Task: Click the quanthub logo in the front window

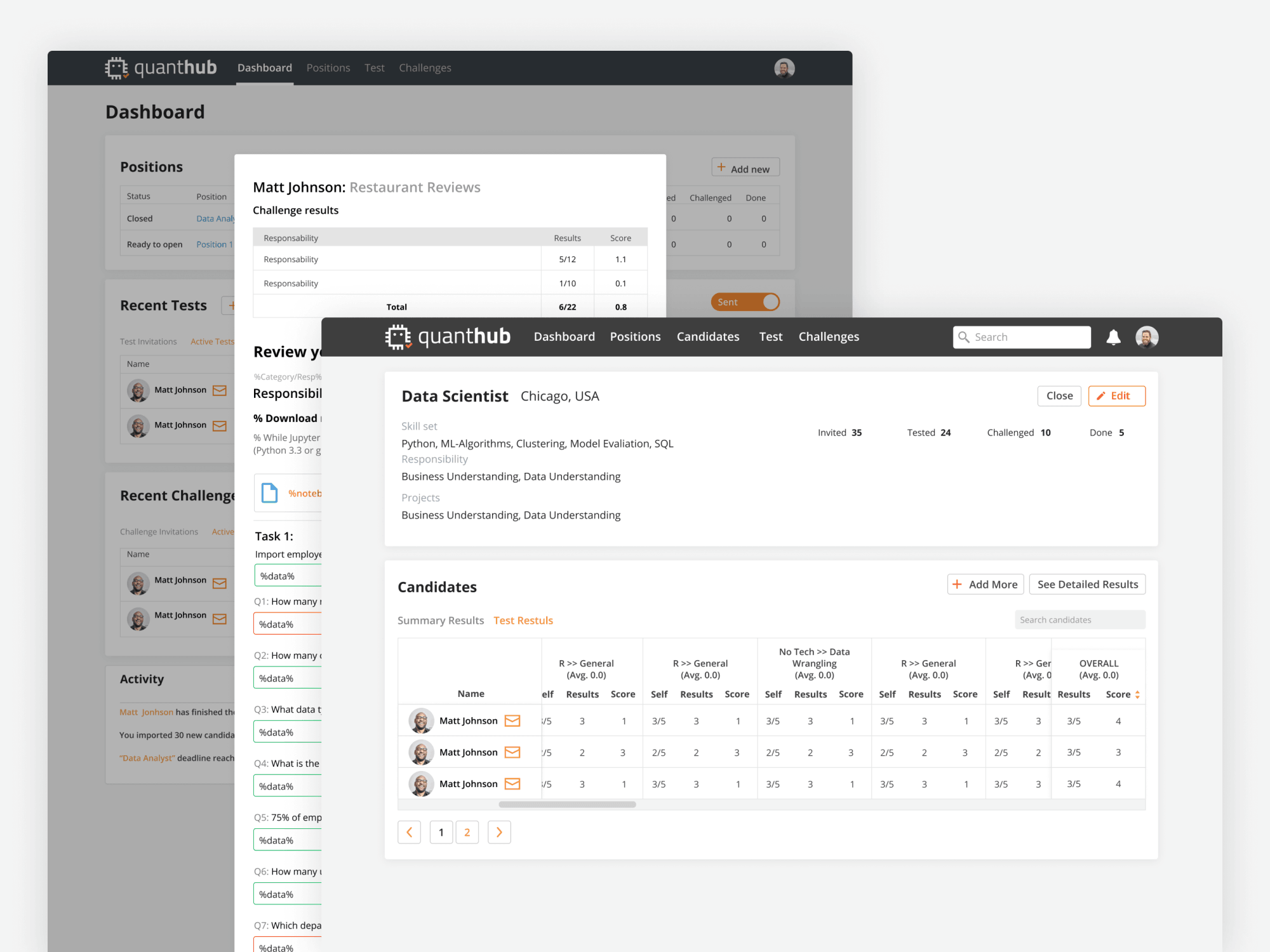Action: coord(448,336)
